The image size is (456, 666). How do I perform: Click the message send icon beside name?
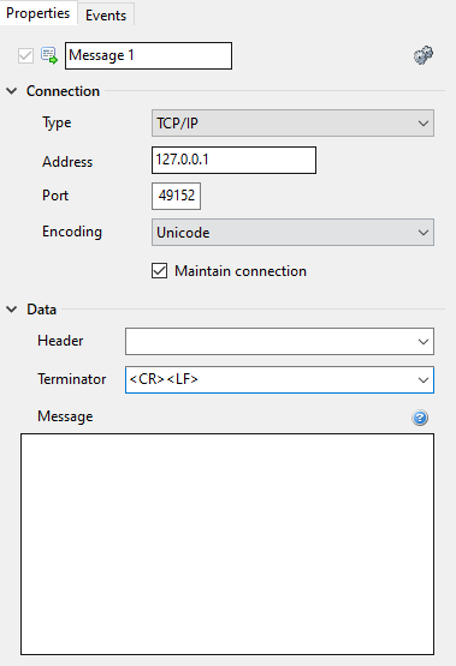point(49,56)
